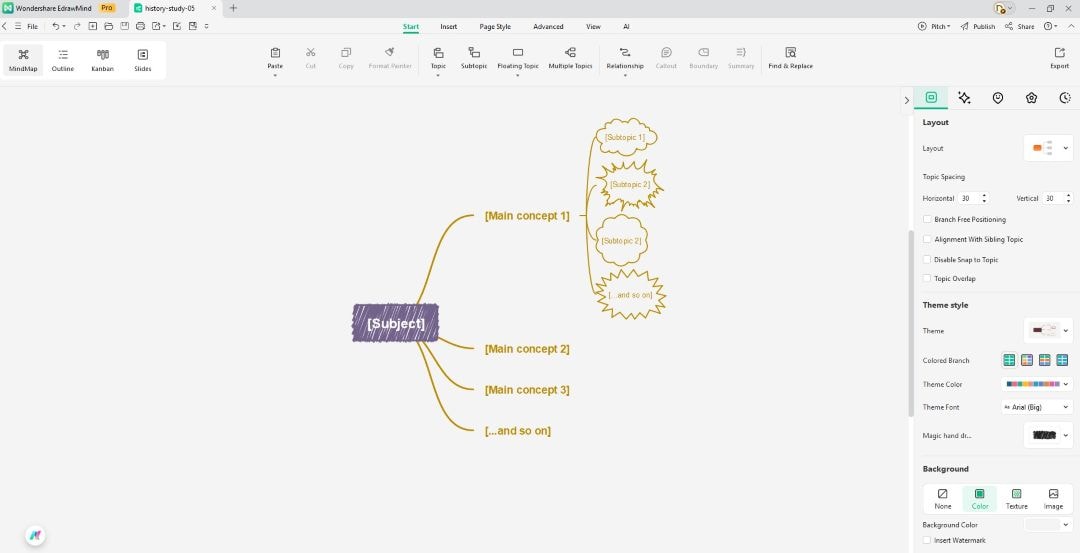This screenshot has width=1080, height=553.
Task: Open the AI sparkle panel tab
Action: (x=964, y=98)
